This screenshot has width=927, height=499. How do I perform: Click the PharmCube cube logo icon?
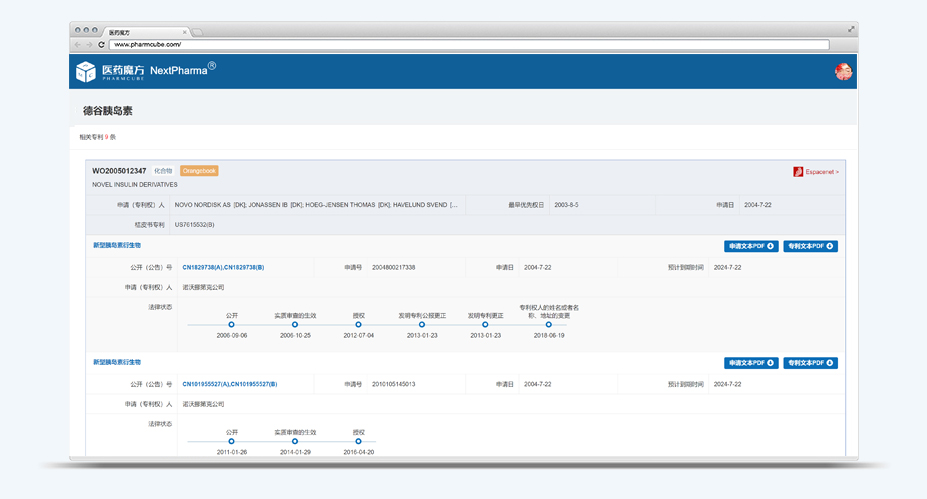[86, 72]
